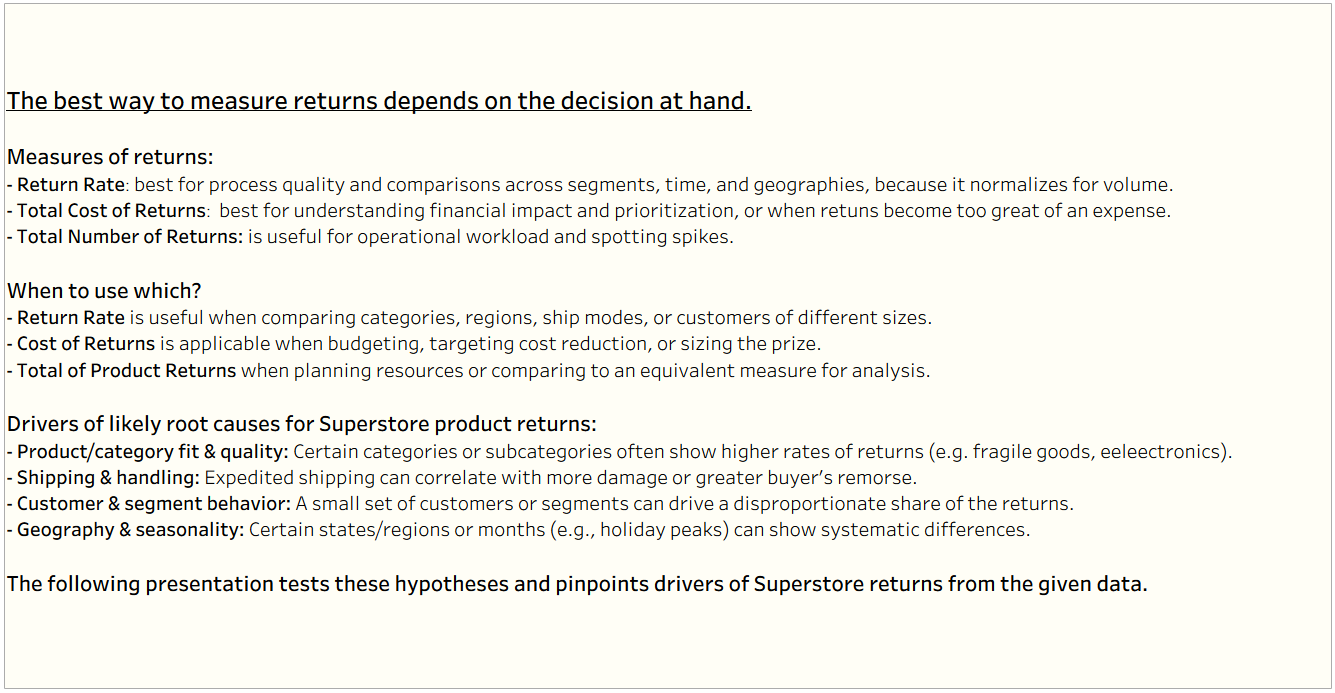The height and width of the screenshot is (693, 1335).
Task: Select the bold 'Cost of Returns' label
Action: pos(86,344)
